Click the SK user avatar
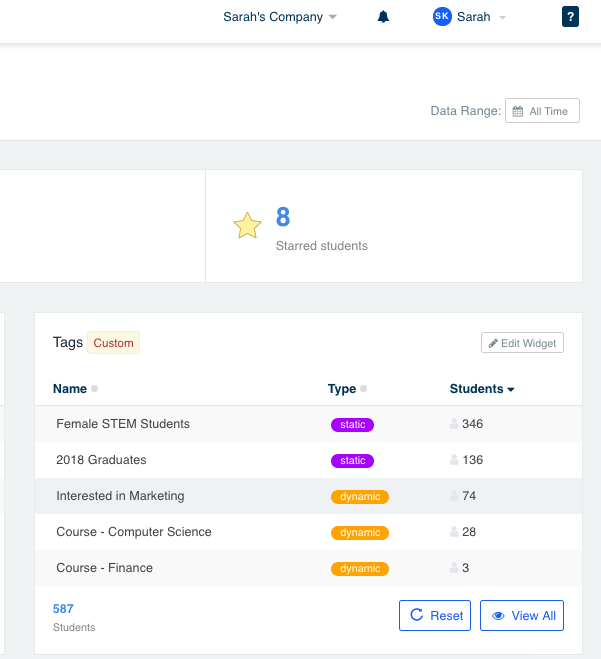This screenshot has width=601, height=659. (442, 17)
